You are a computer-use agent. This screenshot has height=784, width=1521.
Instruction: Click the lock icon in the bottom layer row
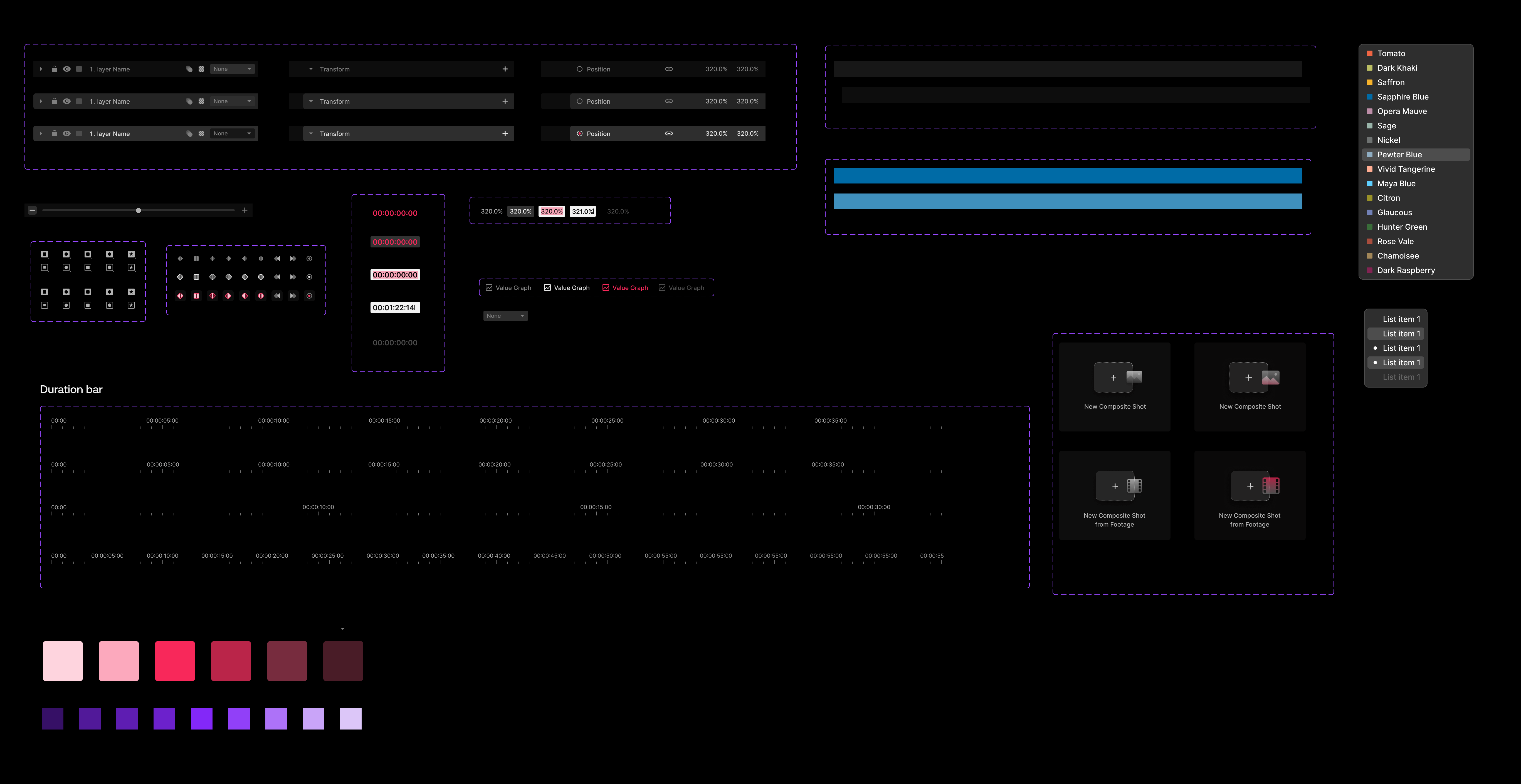click(x=54, y=133)
